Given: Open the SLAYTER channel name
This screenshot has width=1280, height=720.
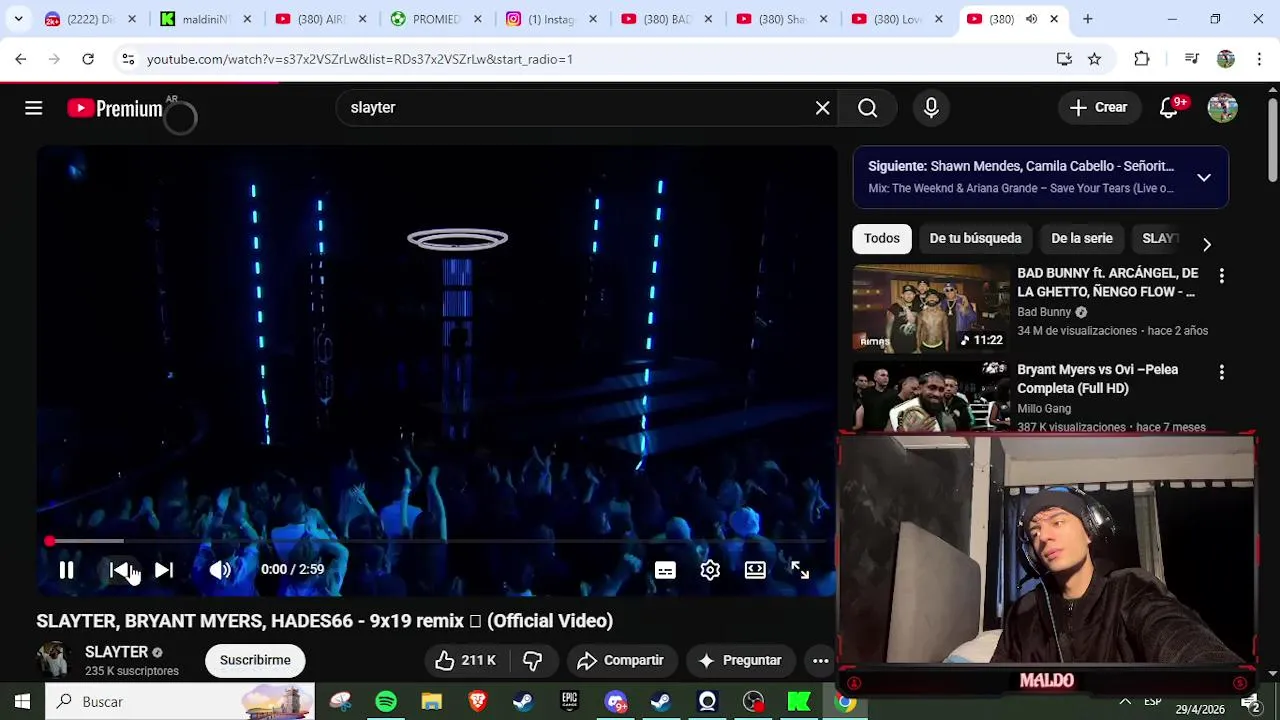Looking at the screenshot, I should click(x=116, y=652).
